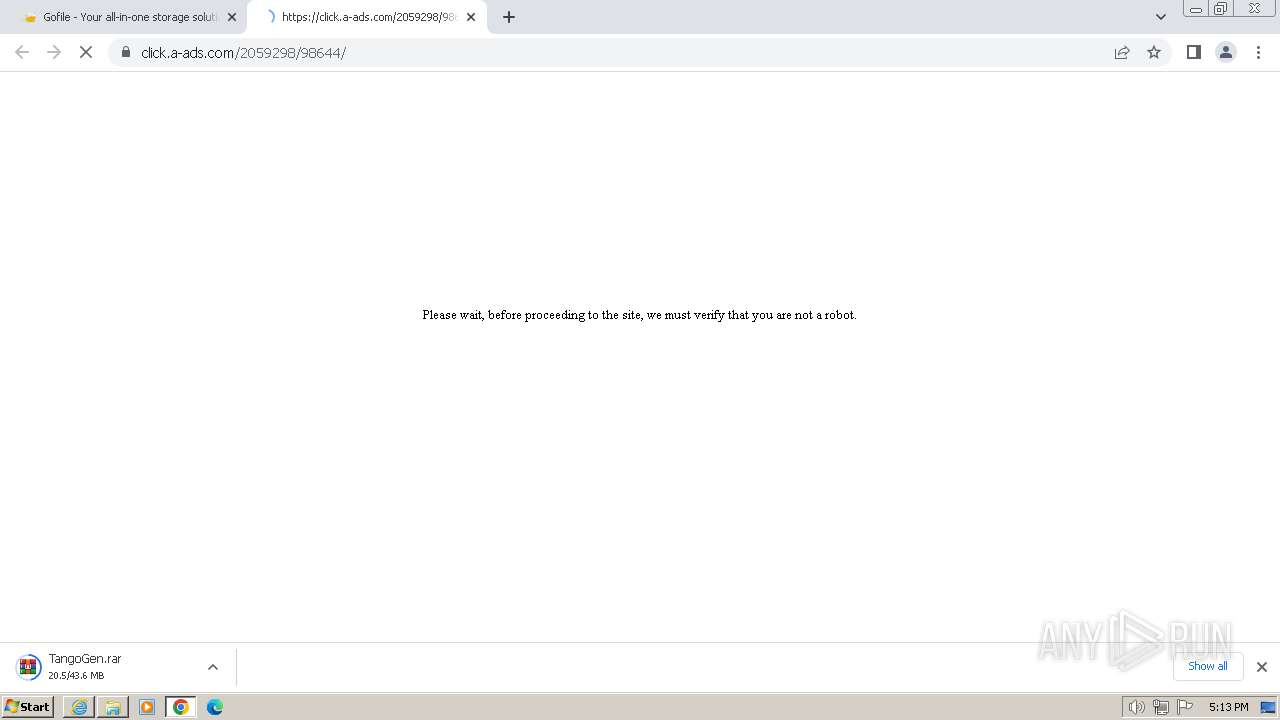Open the tab search dropdown

(x=1161, y=17)
